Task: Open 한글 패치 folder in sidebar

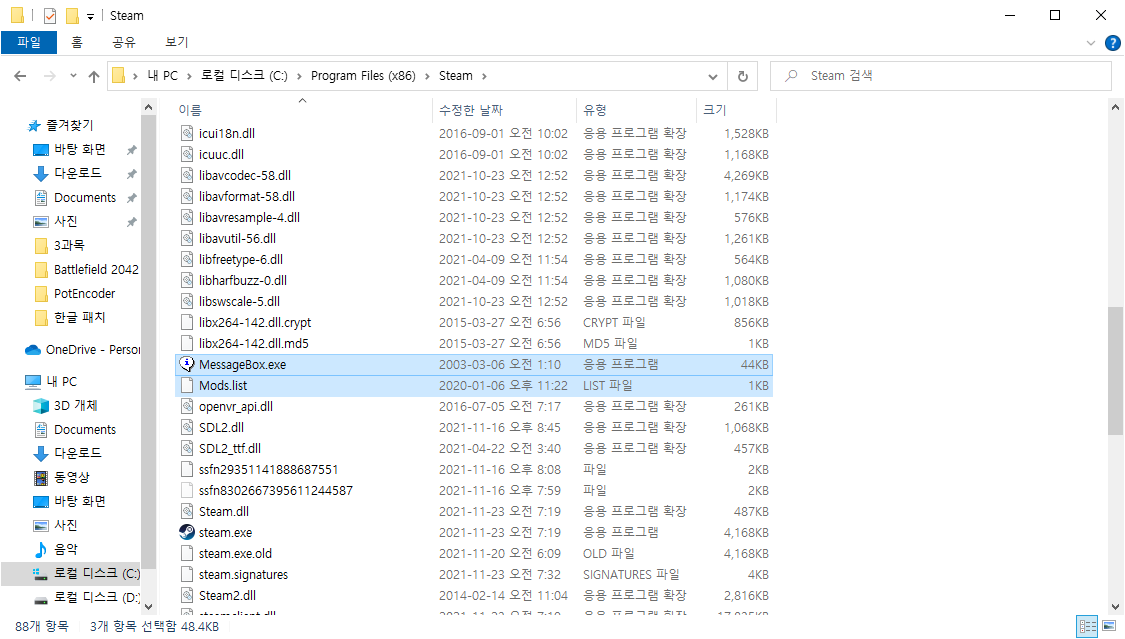Action: point(80,317)
